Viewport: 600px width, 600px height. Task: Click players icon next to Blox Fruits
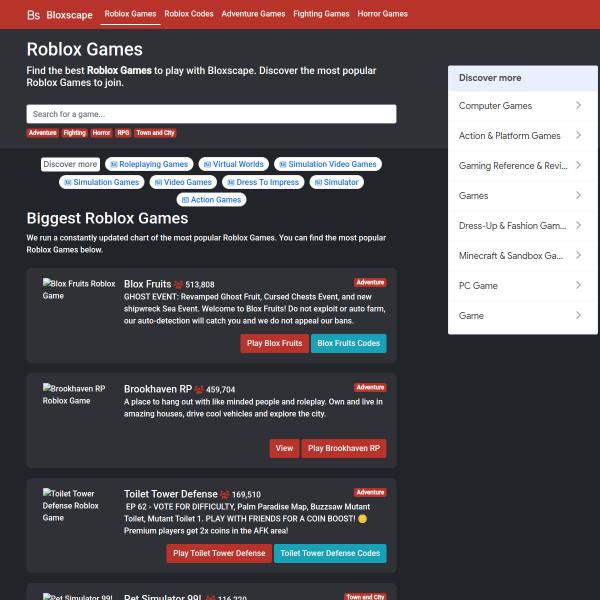point(178,284)
